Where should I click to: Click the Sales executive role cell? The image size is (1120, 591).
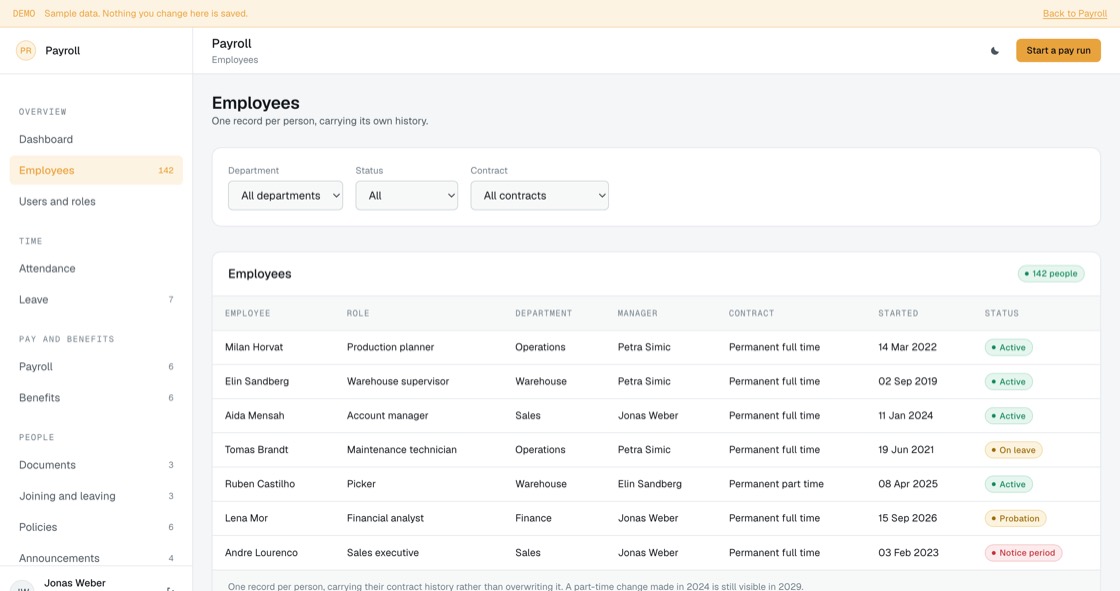[x=383, y=552]
